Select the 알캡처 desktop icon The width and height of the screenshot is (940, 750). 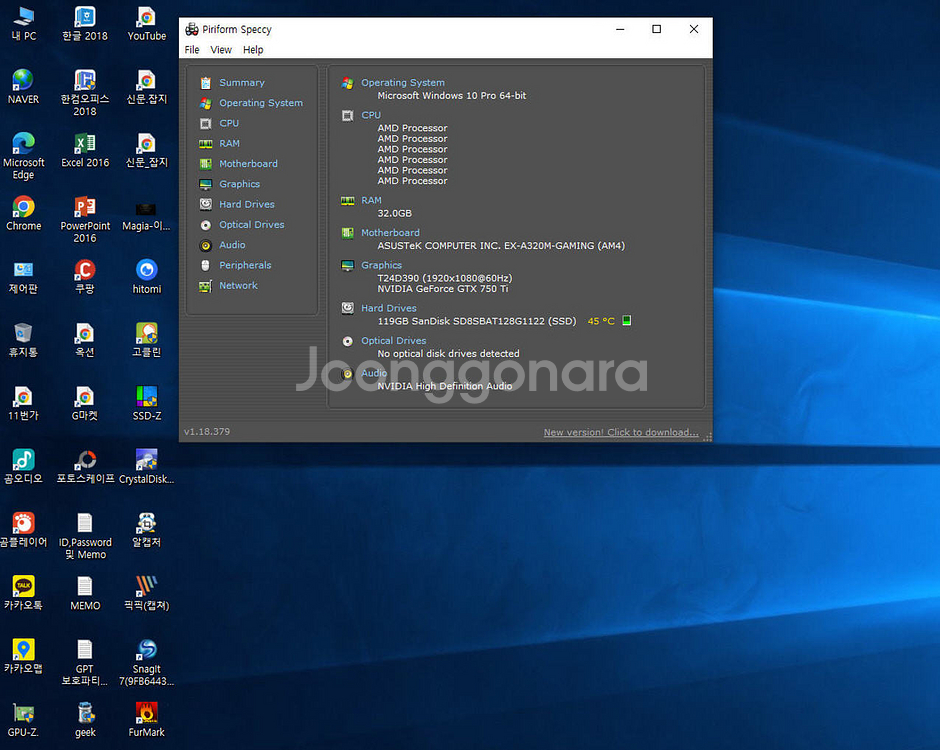147,531
